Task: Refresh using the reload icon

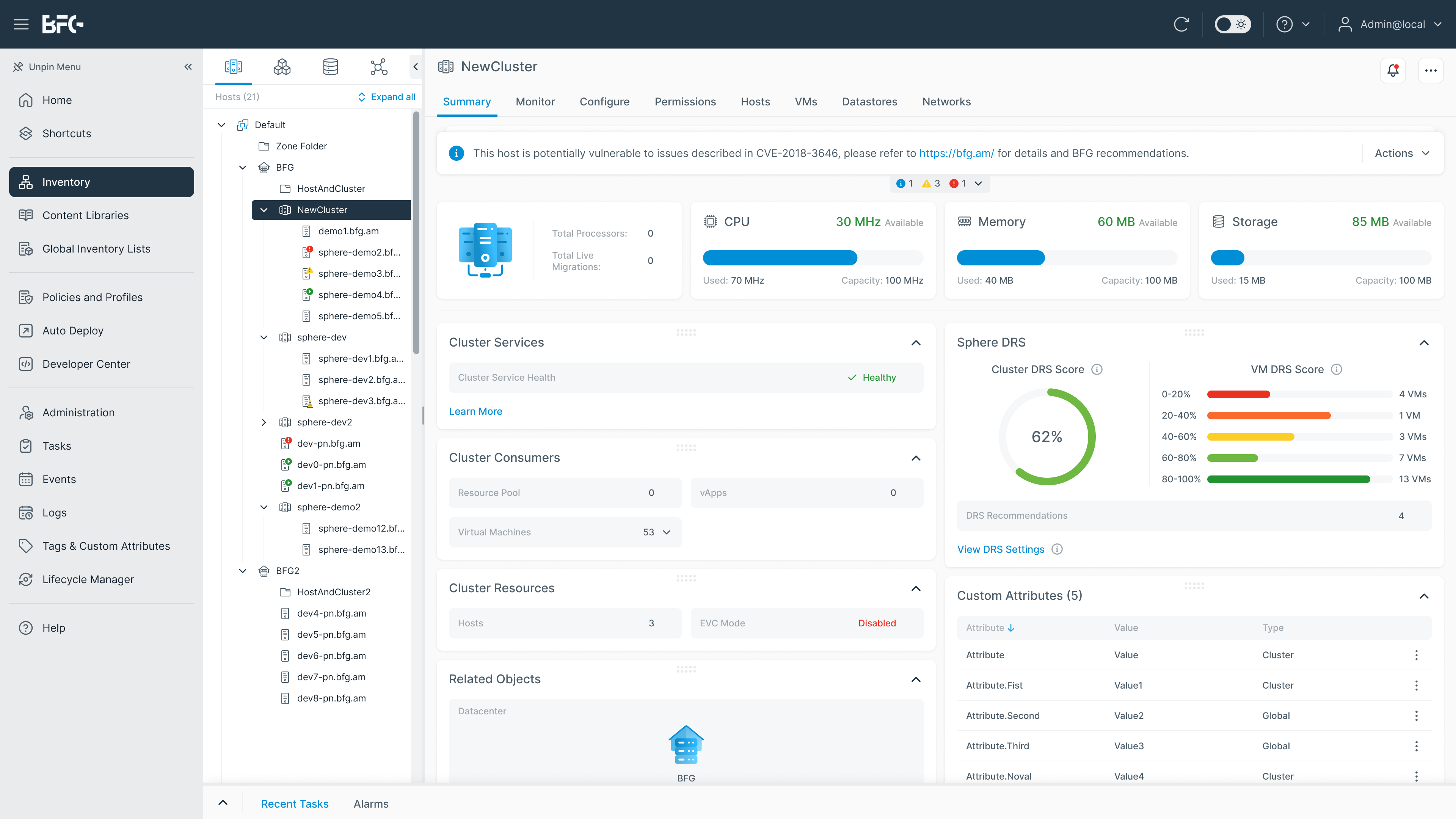Action: pos(1181,24)
